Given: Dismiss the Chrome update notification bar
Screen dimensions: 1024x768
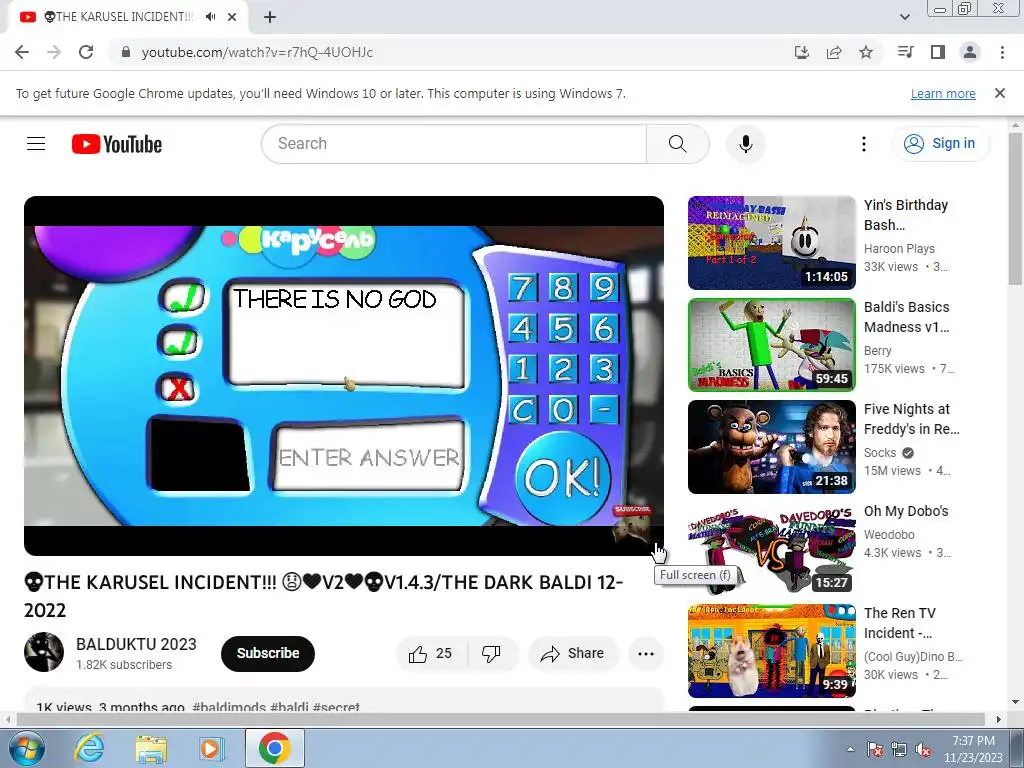Looking at the screenshot, I should pos(1000,93).
